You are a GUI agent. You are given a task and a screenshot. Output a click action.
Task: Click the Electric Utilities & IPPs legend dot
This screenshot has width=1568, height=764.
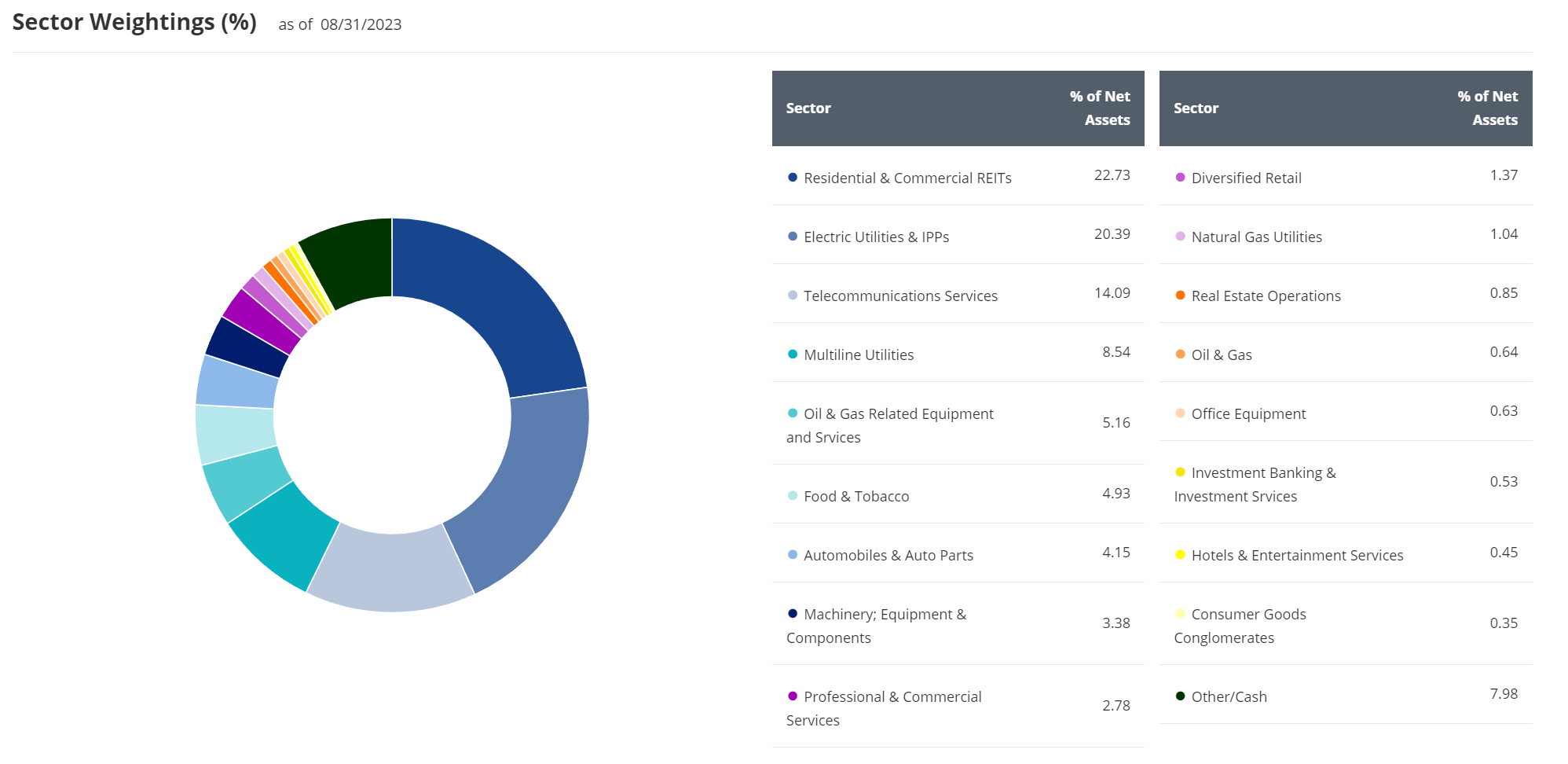(793, 237)
